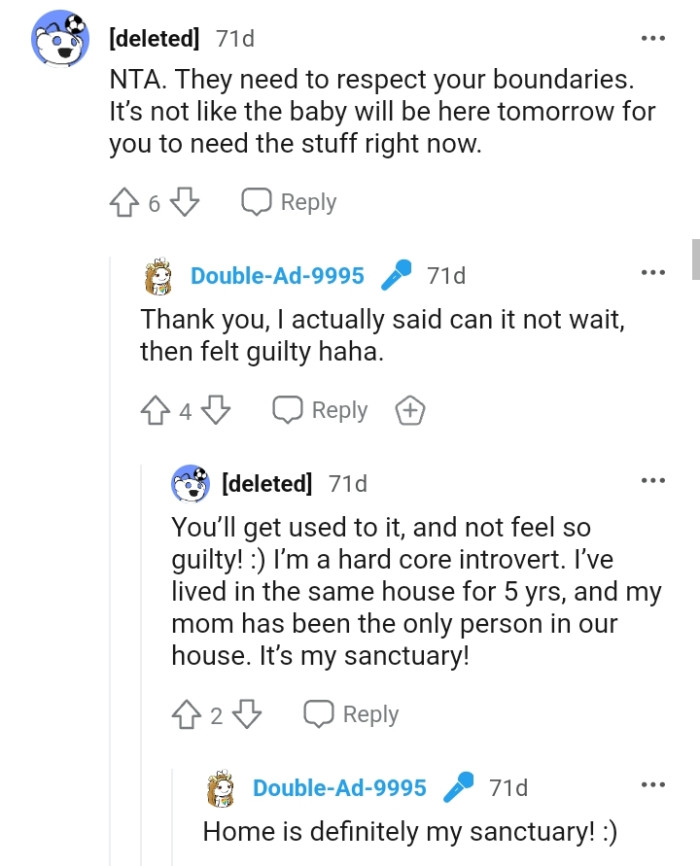Click the crown avatar beside Double-Ad-9995
700x866 pixels.
[156, 274]
